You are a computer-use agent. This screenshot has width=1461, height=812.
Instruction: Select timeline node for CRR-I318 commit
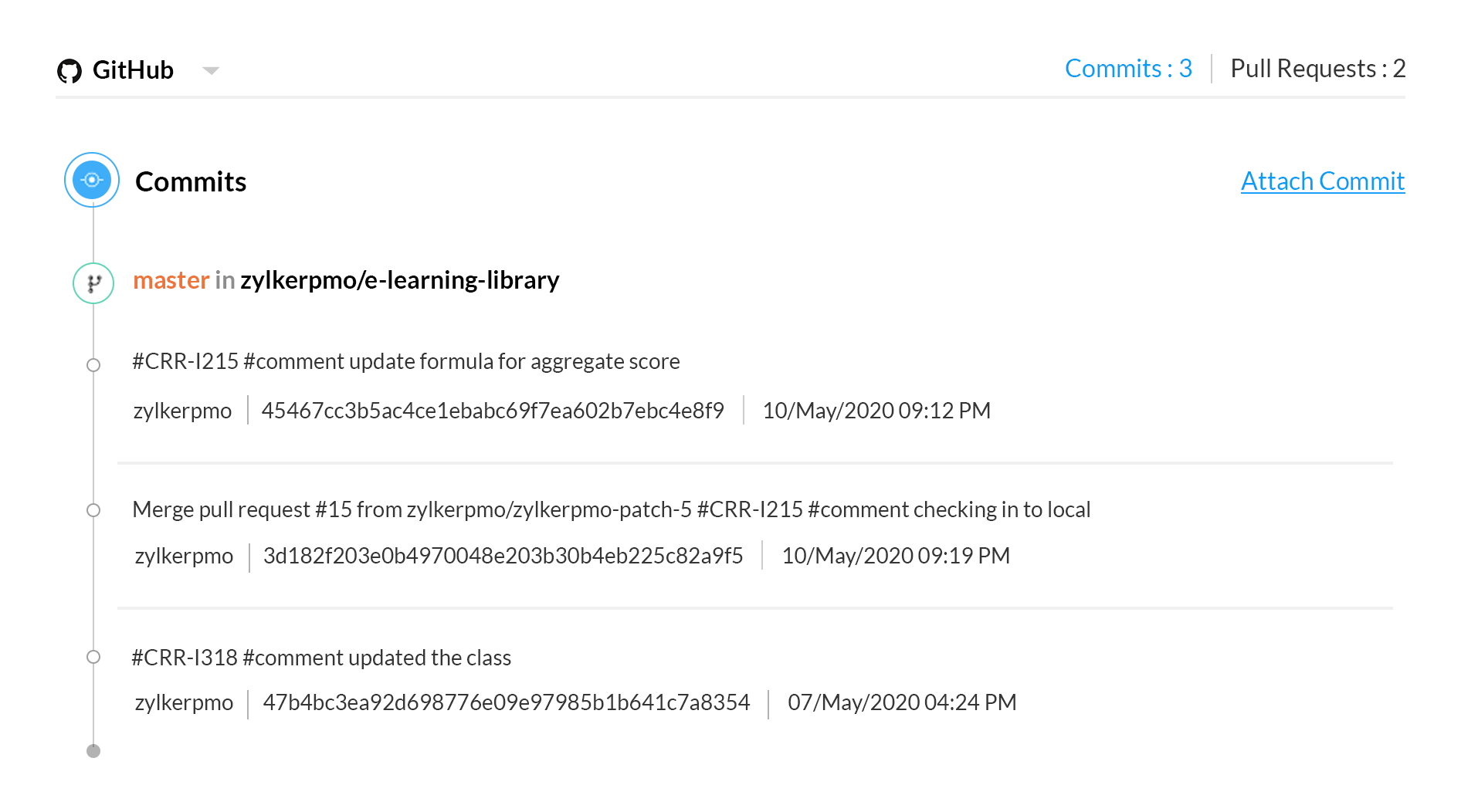[93, 657]
